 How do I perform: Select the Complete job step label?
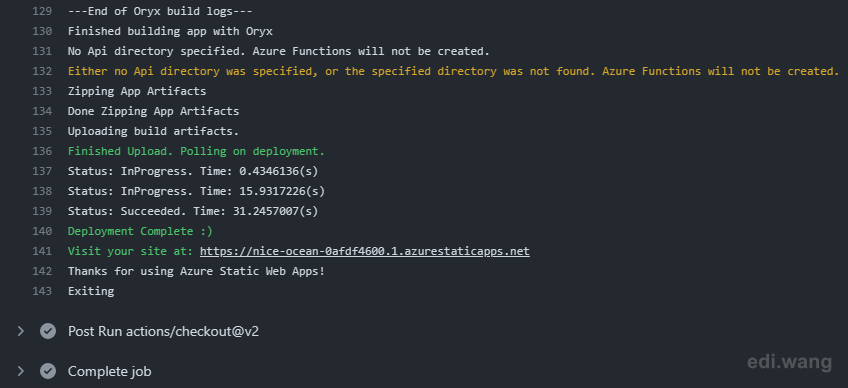[109, 372]
